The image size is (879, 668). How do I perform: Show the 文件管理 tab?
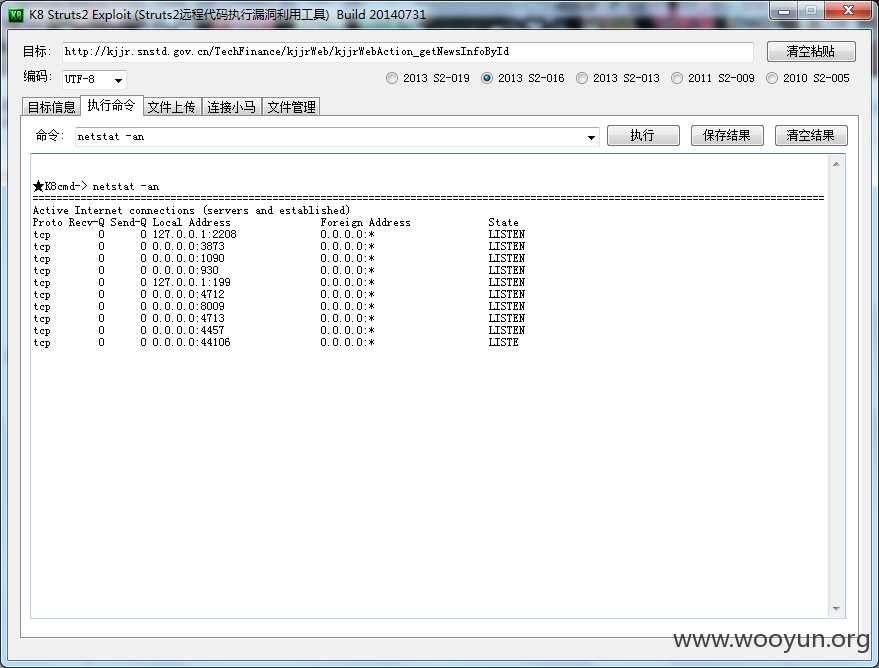tap(292, 107)
